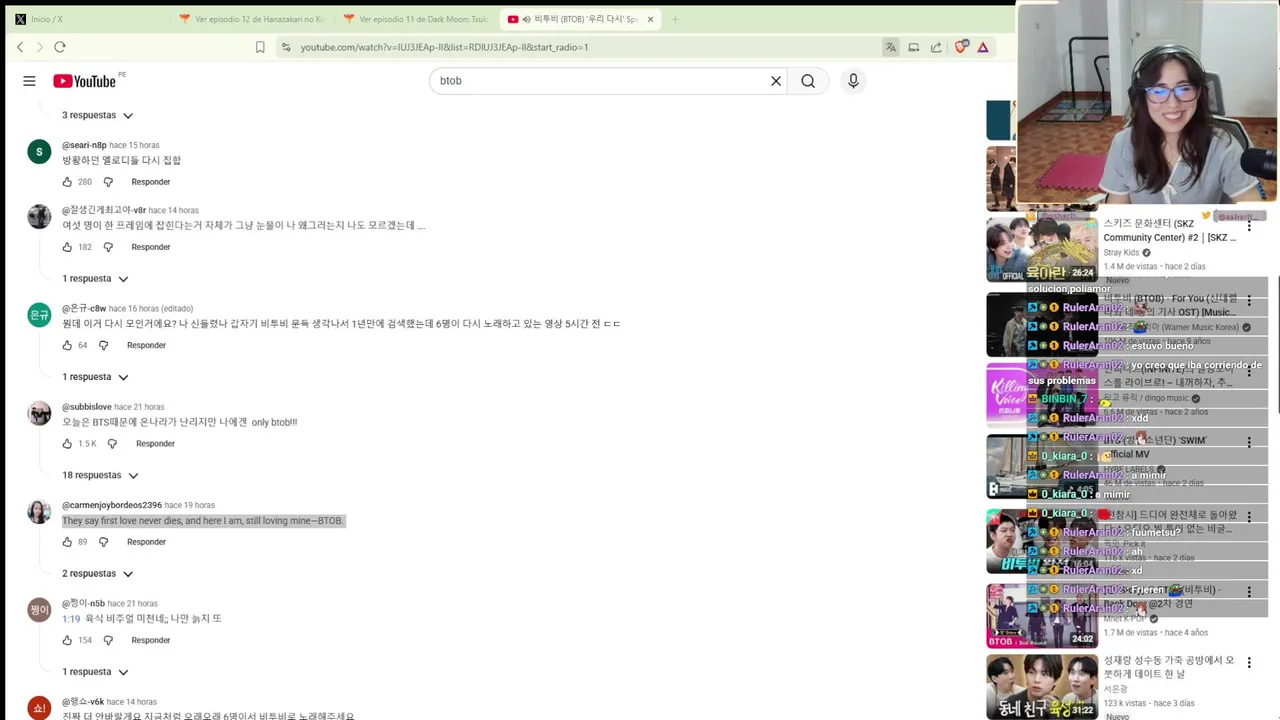This screenshot has height=720, width=1280.
Task: Clear the 'btob' search text with X
Action: click(775, 81)
